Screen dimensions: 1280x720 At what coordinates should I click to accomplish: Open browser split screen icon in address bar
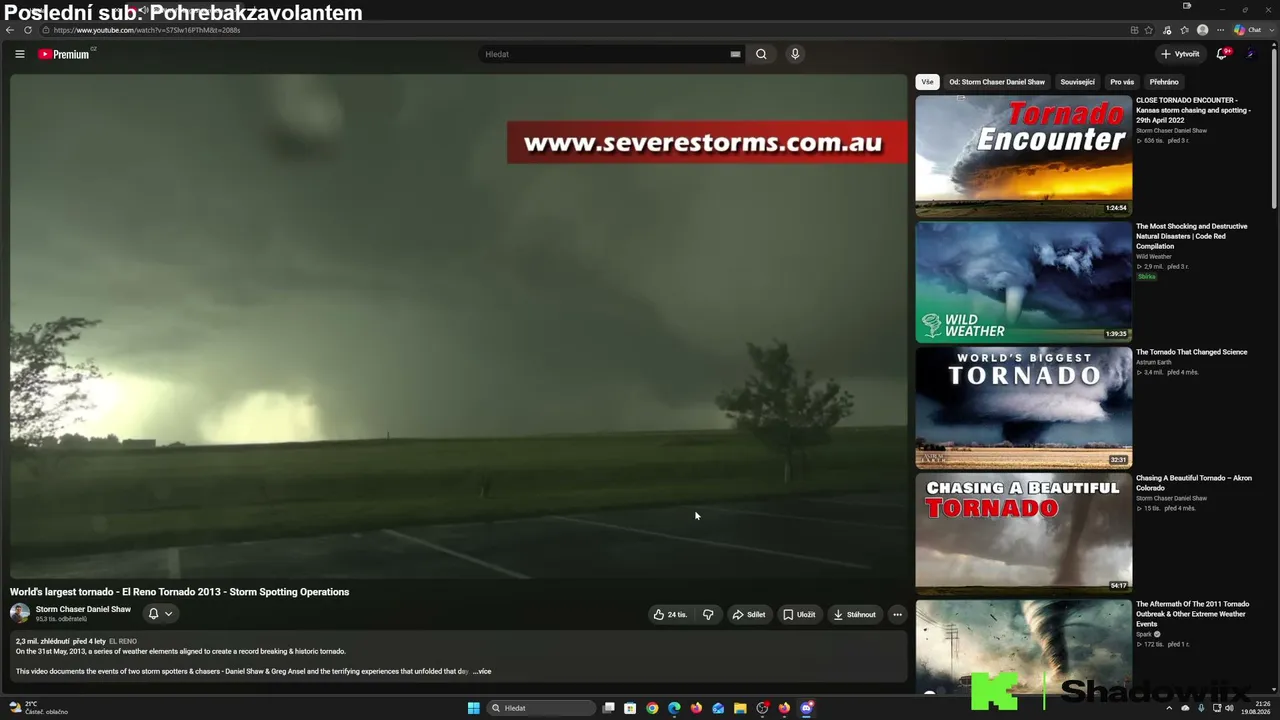click(1134, 30)
